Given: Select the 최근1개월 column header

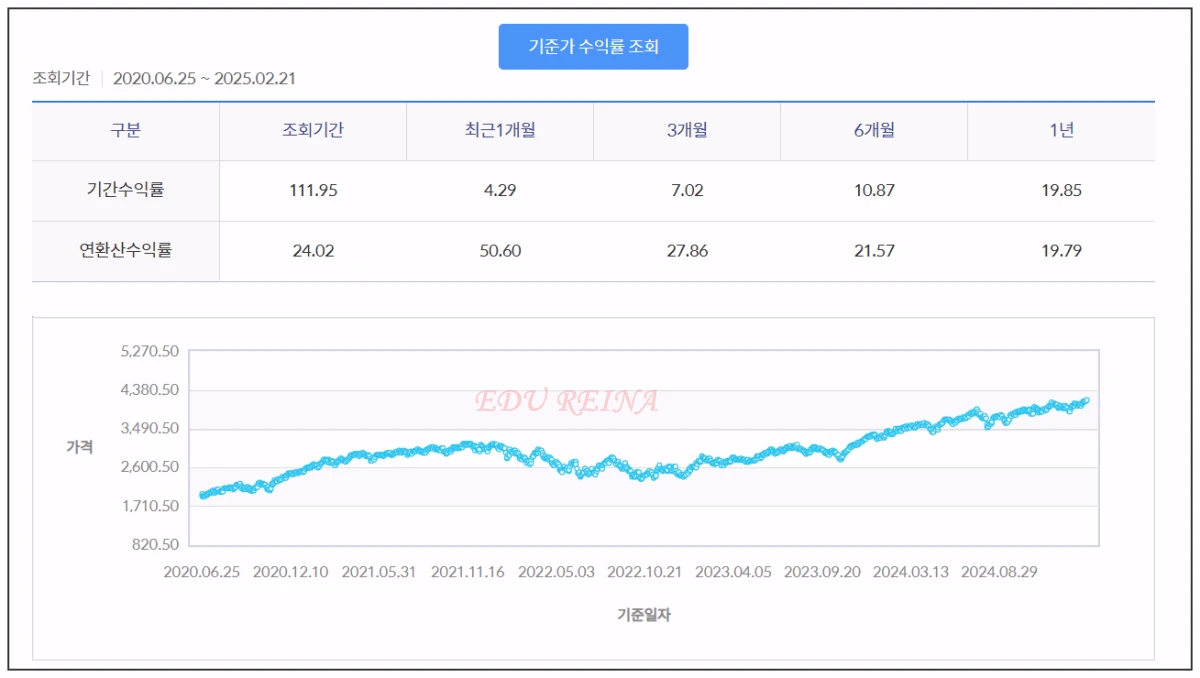Looking at the screenshot, I should pos(498,131).
